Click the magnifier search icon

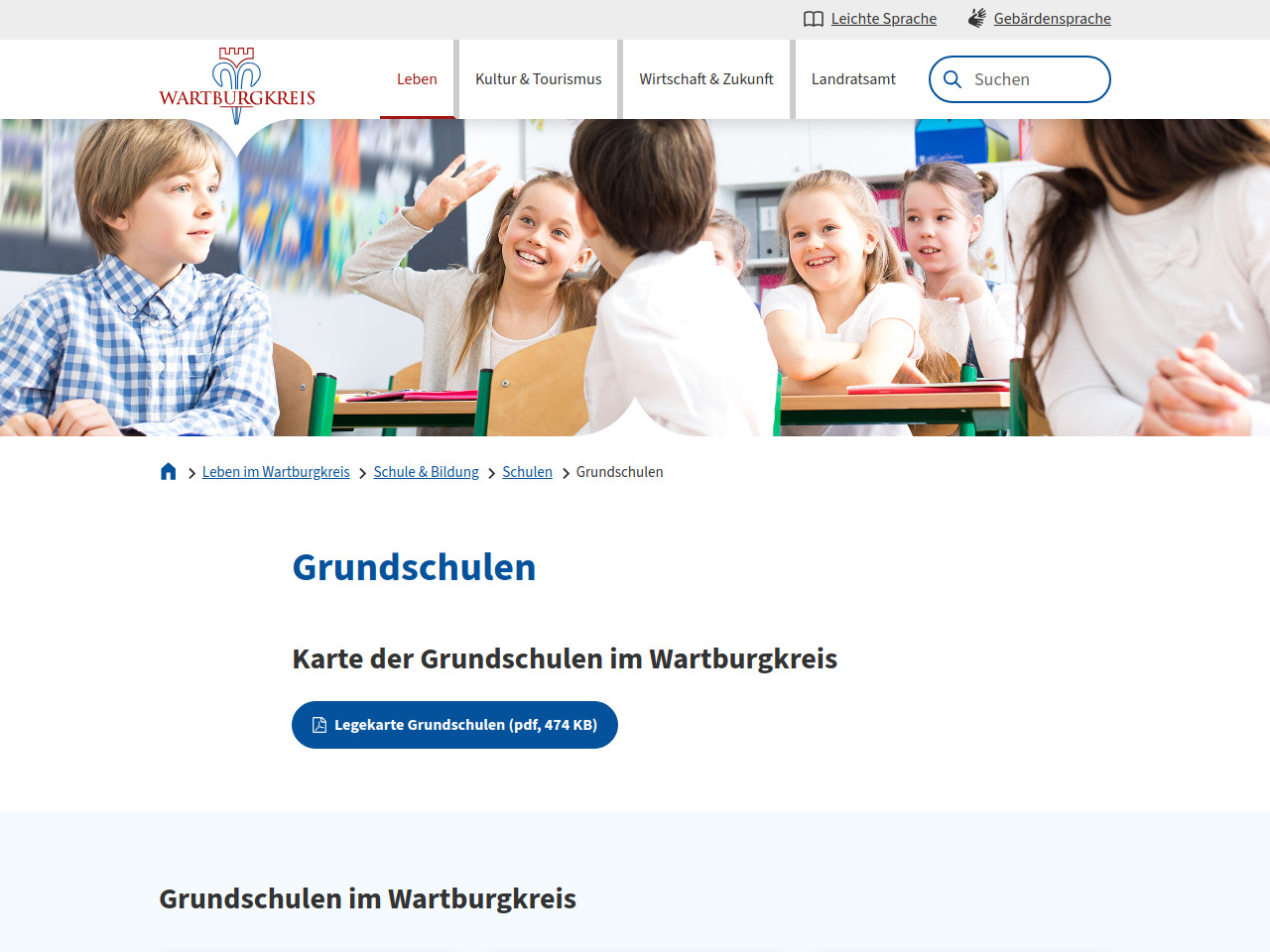(x=952, y=79)
